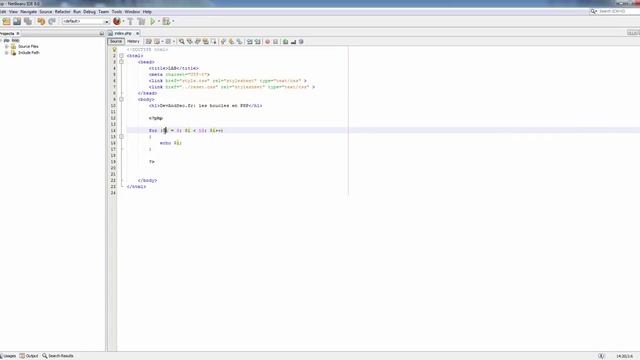This screenshot has width=640, height=360.
Task: Open the <default> configuration dropdown
Action: pos(86,21)
